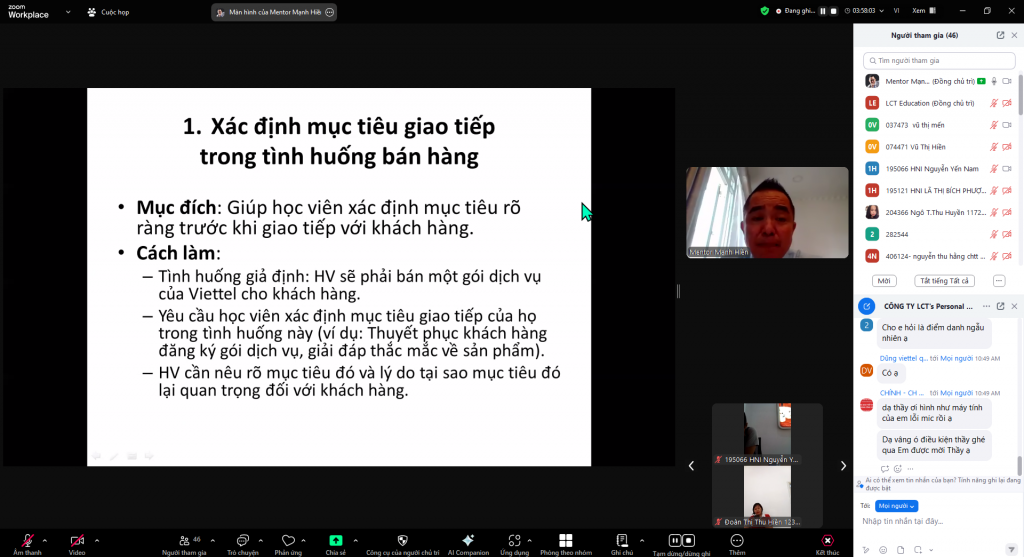The height and width of the screenshot is (557, 1024).
Task: Launch AI Companion sparkle icon
Action: [468, 541]
